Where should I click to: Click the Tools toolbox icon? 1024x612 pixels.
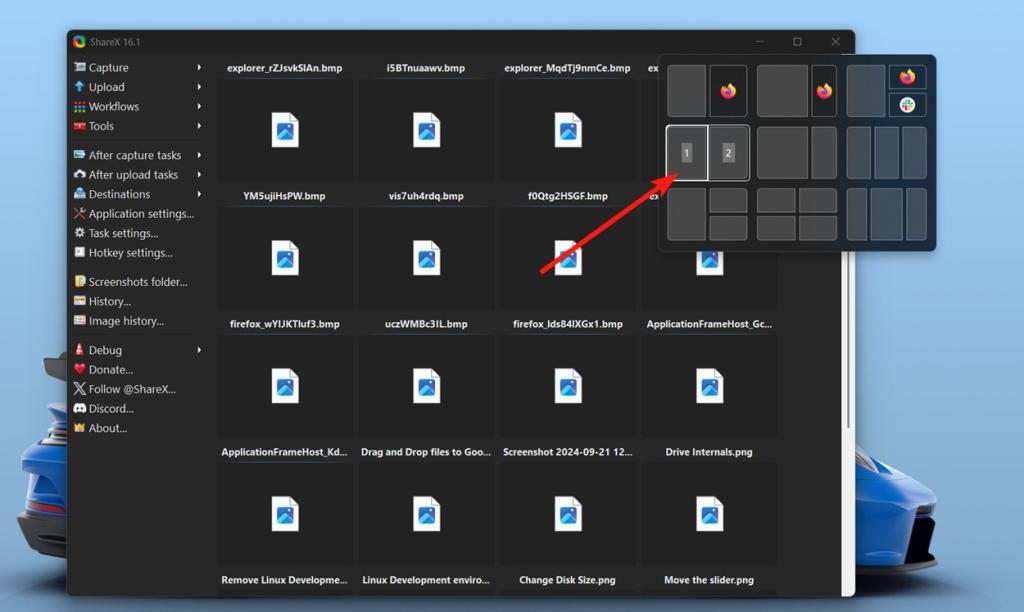click(x=79, y=126)
